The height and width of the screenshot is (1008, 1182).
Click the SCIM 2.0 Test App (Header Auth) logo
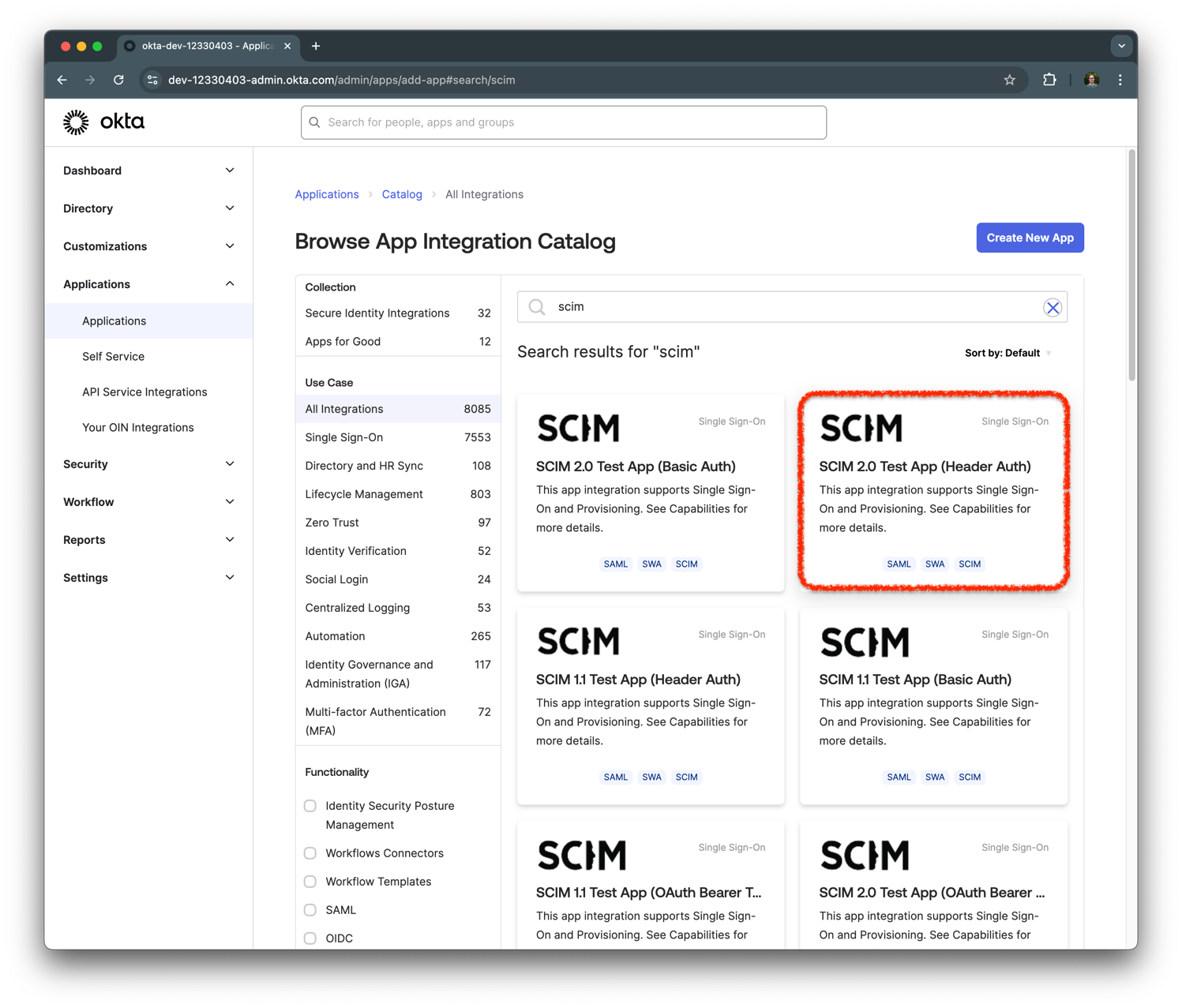point(862,427)
